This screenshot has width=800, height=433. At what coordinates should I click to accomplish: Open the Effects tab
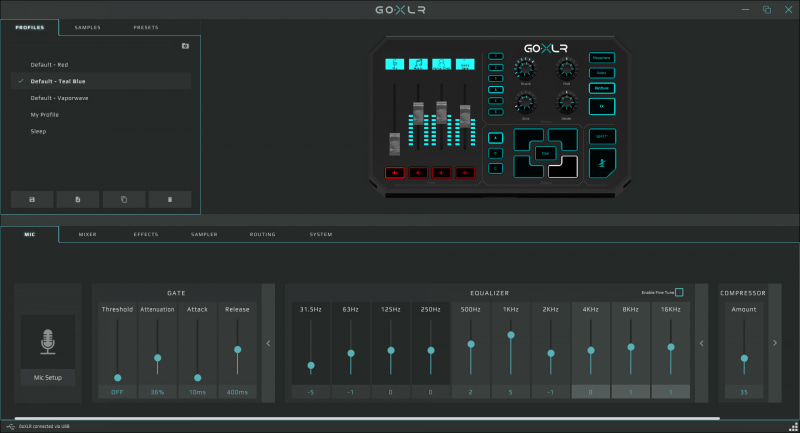146,235
